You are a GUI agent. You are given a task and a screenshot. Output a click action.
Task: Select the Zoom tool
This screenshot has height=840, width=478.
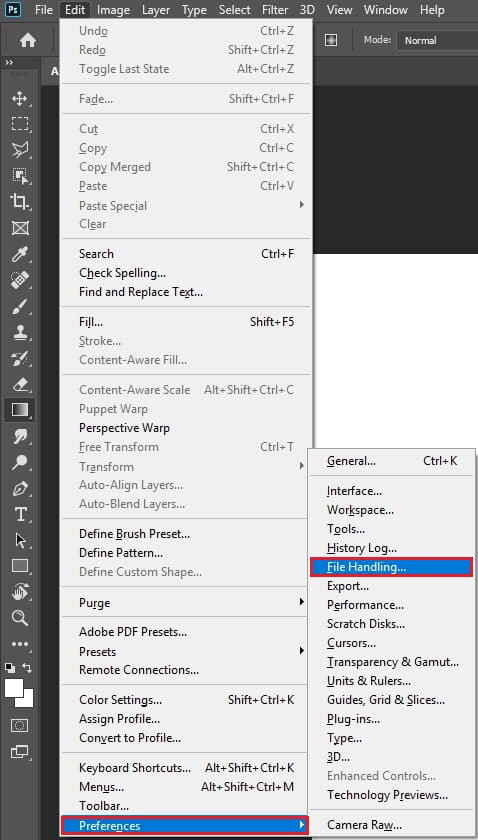20,618
